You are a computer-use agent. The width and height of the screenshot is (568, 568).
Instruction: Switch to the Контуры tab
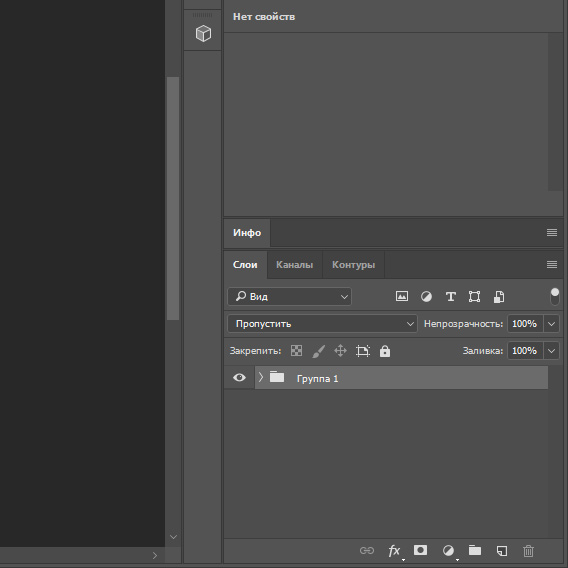(x=354, y=265)
